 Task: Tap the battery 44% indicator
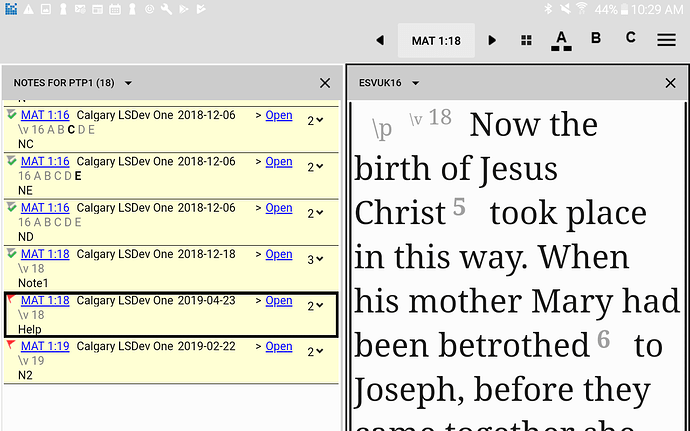[x=611, y=9]
